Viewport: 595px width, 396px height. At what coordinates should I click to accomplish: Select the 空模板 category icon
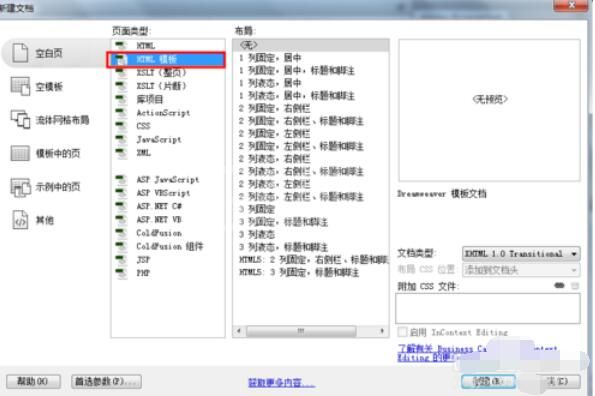click(x=20, y=86)
